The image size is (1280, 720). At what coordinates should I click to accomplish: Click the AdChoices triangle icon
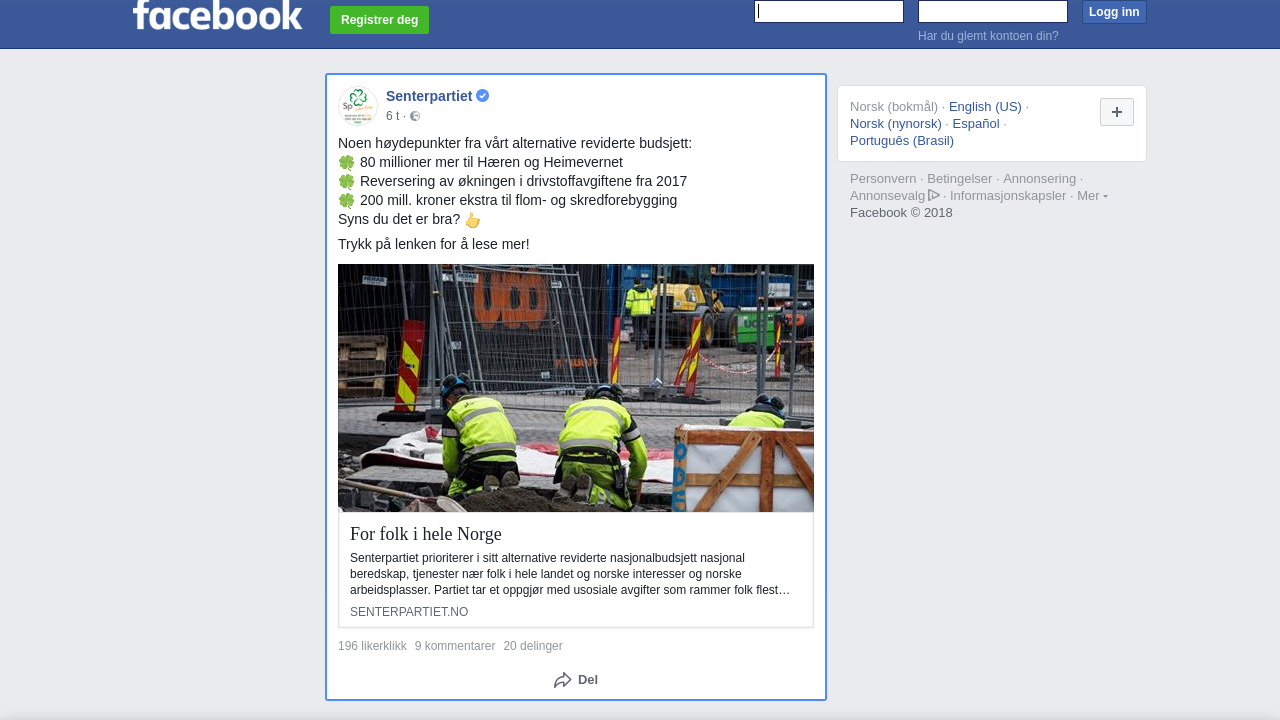click(934, 195)
